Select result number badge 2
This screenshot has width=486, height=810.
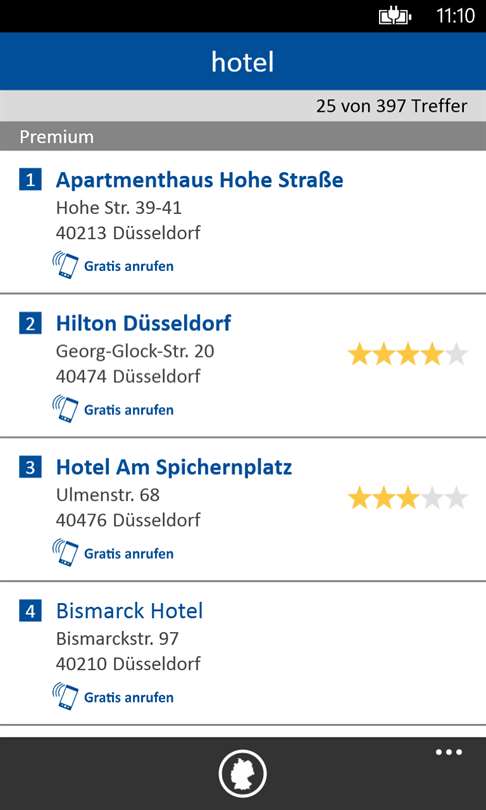tap(30, 324)
